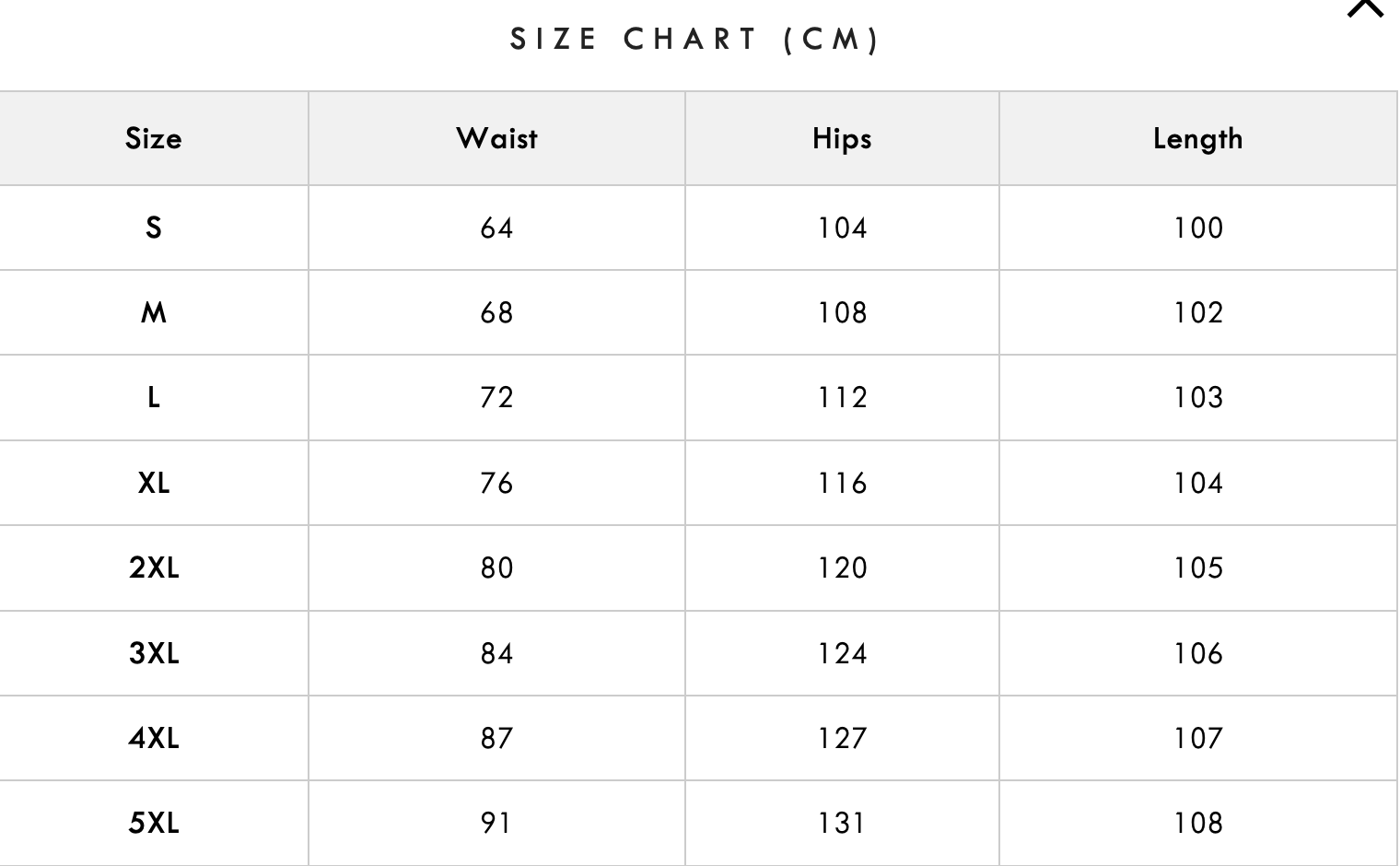The width and height of the screenshot is (1400, 866).
Task: Click the Waist column header
Action: [x=496, y=139]
